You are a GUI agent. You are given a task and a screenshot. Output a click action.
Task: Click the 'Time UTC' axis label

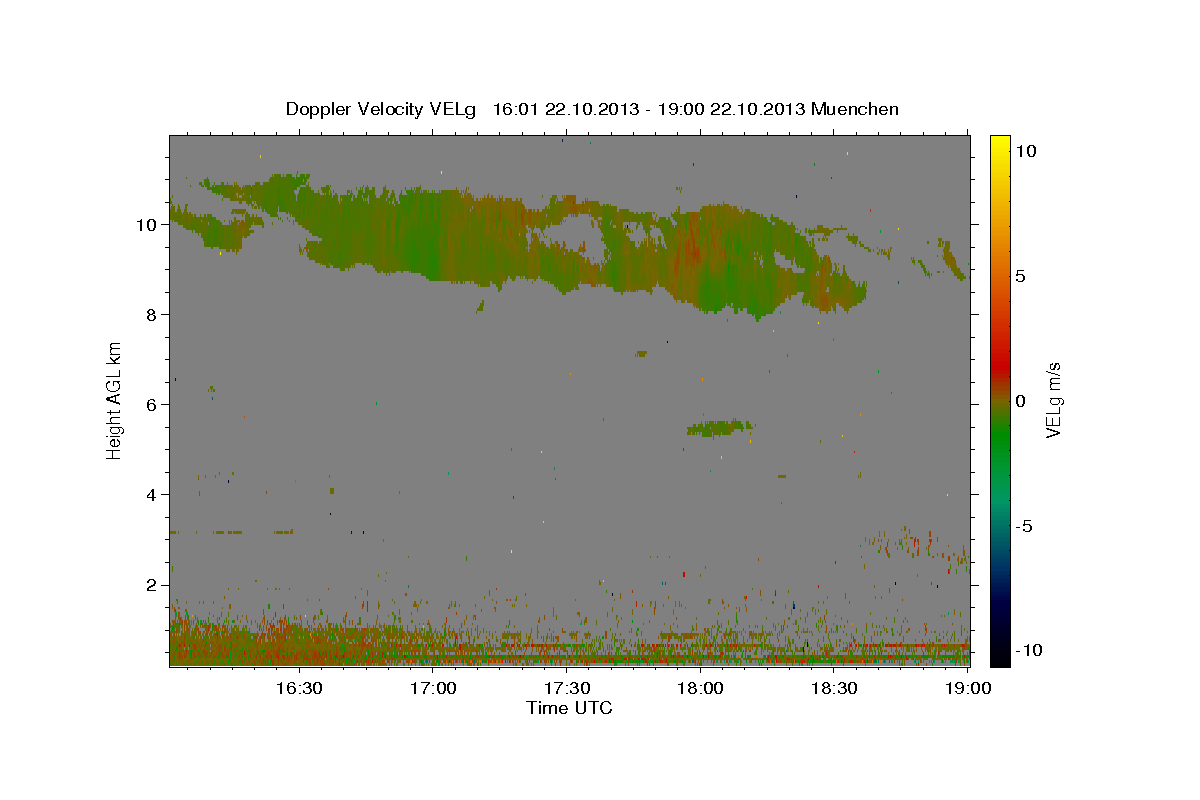tap(569, 708)
